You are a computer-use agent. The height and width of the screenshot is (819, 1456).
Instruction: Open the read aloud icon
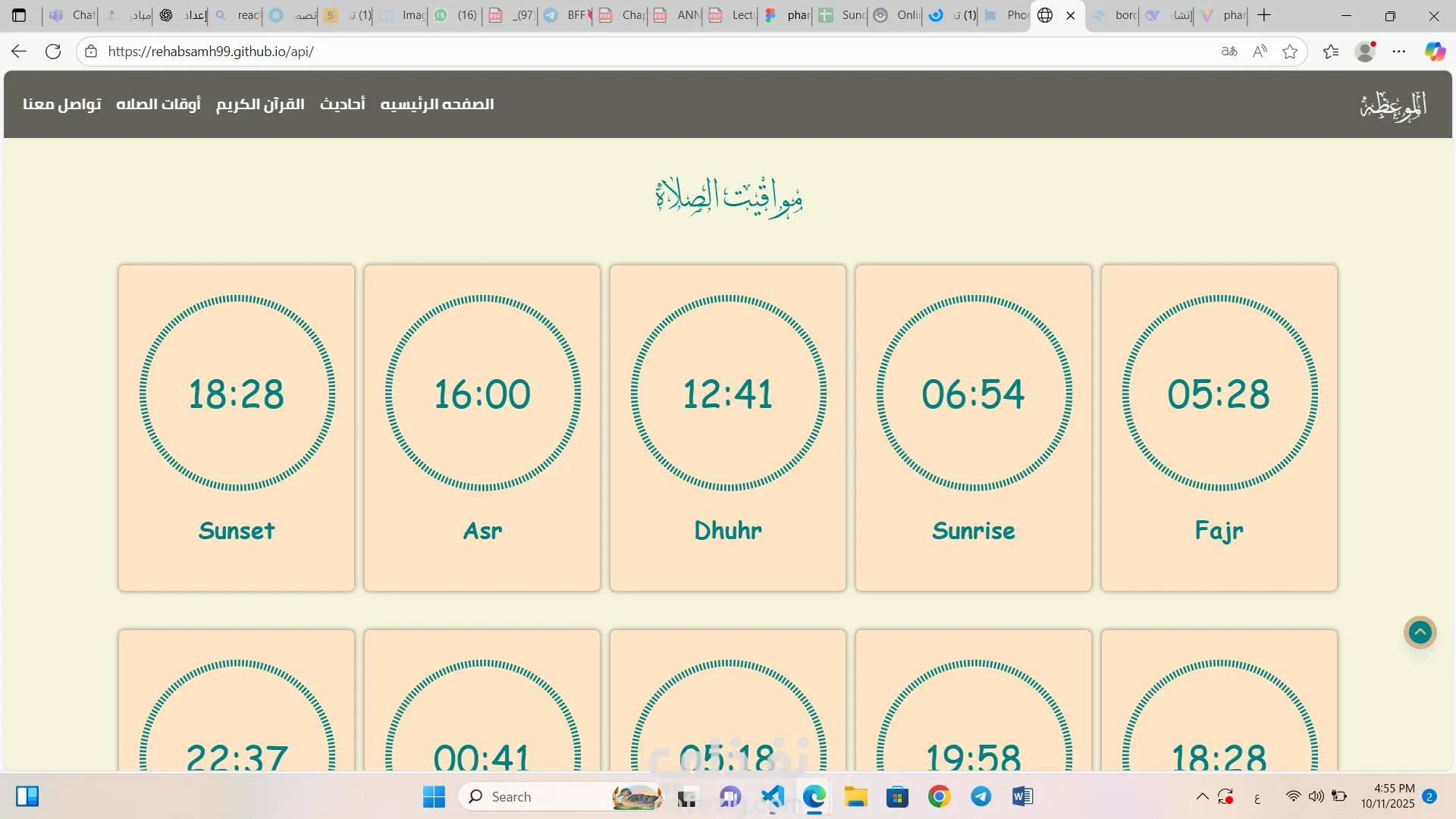coord(1260,52)
